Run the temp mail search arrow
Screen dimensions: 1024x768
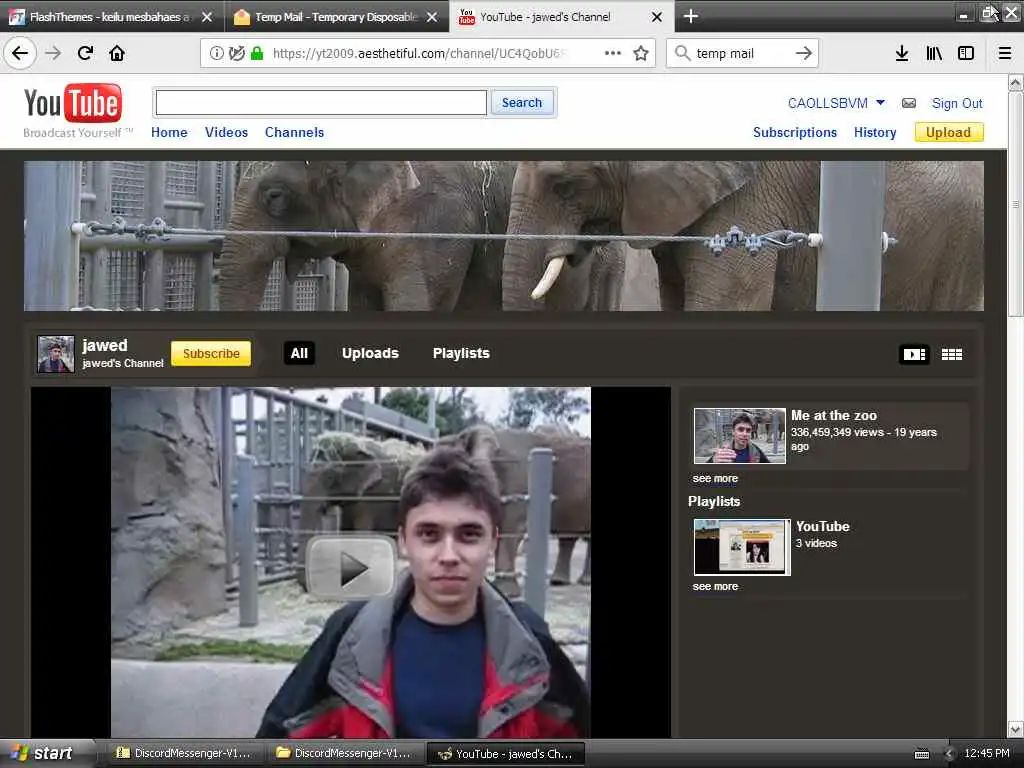click(803, 53)
